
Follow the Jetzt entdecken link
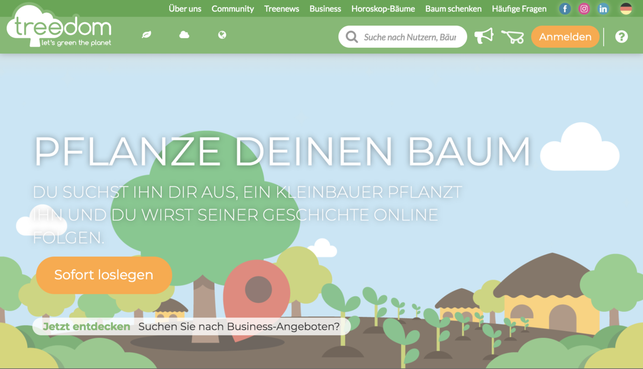(87, 326)
